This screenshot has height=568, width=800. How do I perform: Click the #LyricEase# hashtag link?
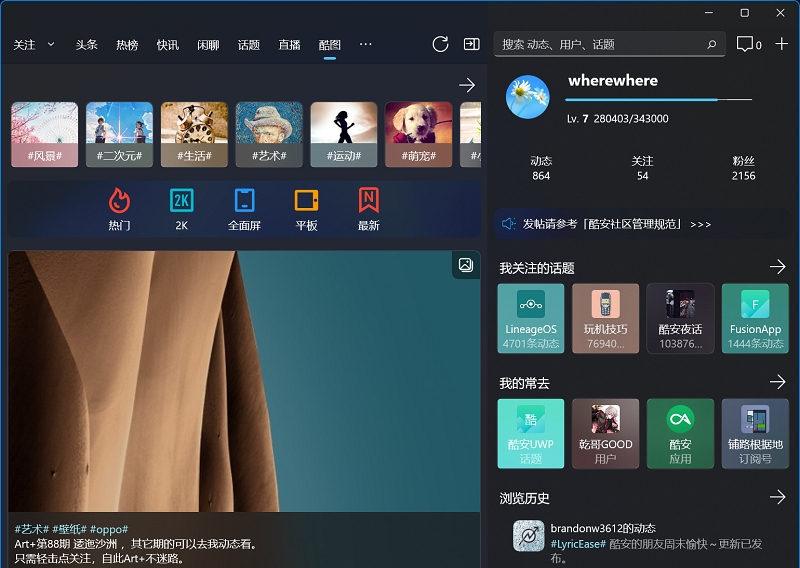pyautogui.click(x=578, y=544)
